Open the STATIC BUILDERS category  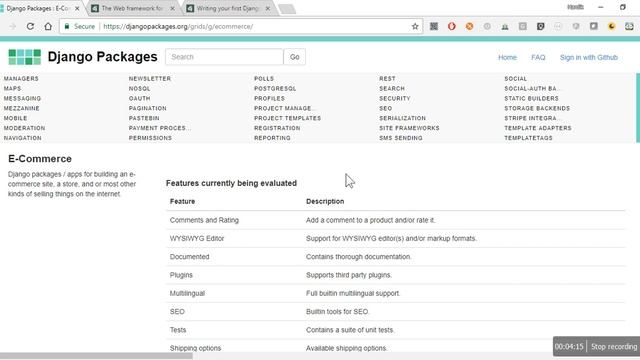(531, 99)
